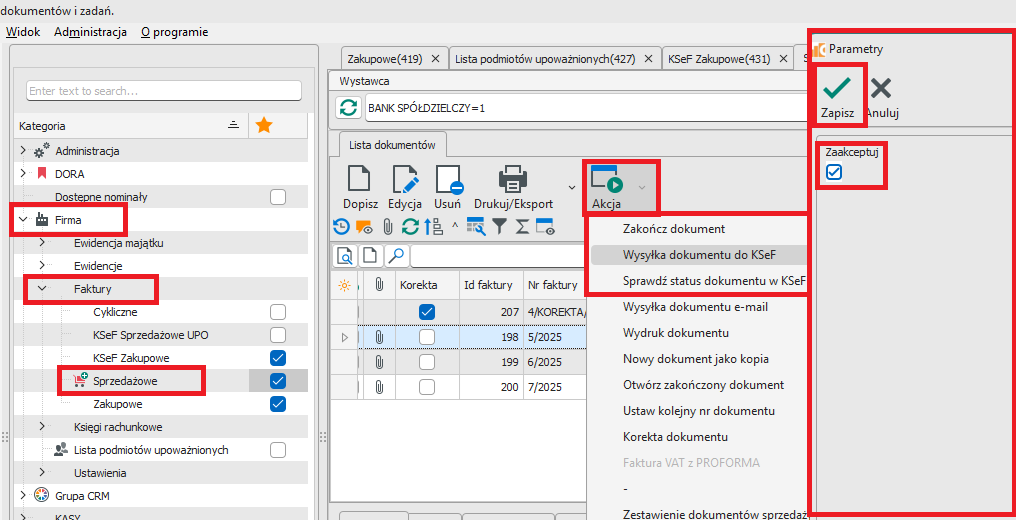Click the sigma summation icon
1016x520 pixels.
coord(522,227)
